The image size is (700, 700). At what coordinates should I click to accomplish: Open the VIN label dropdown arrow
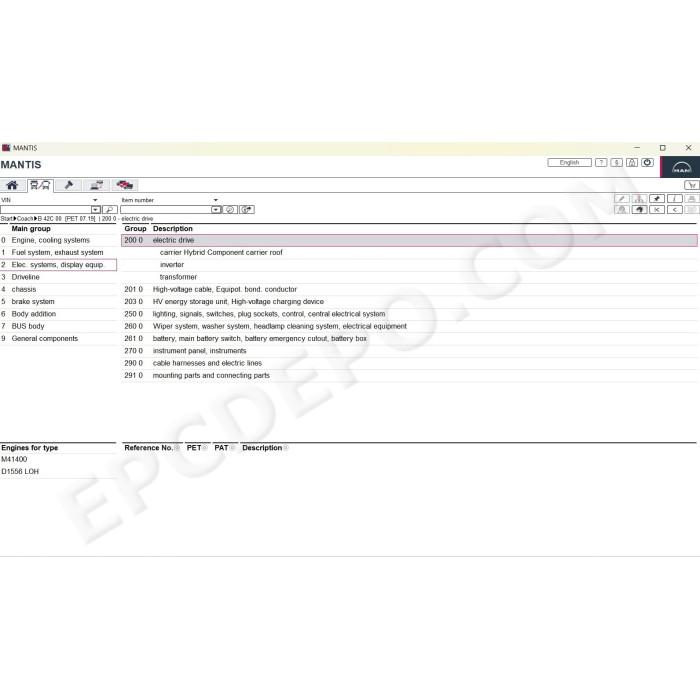pyautogui.click(x=95, y=200)
